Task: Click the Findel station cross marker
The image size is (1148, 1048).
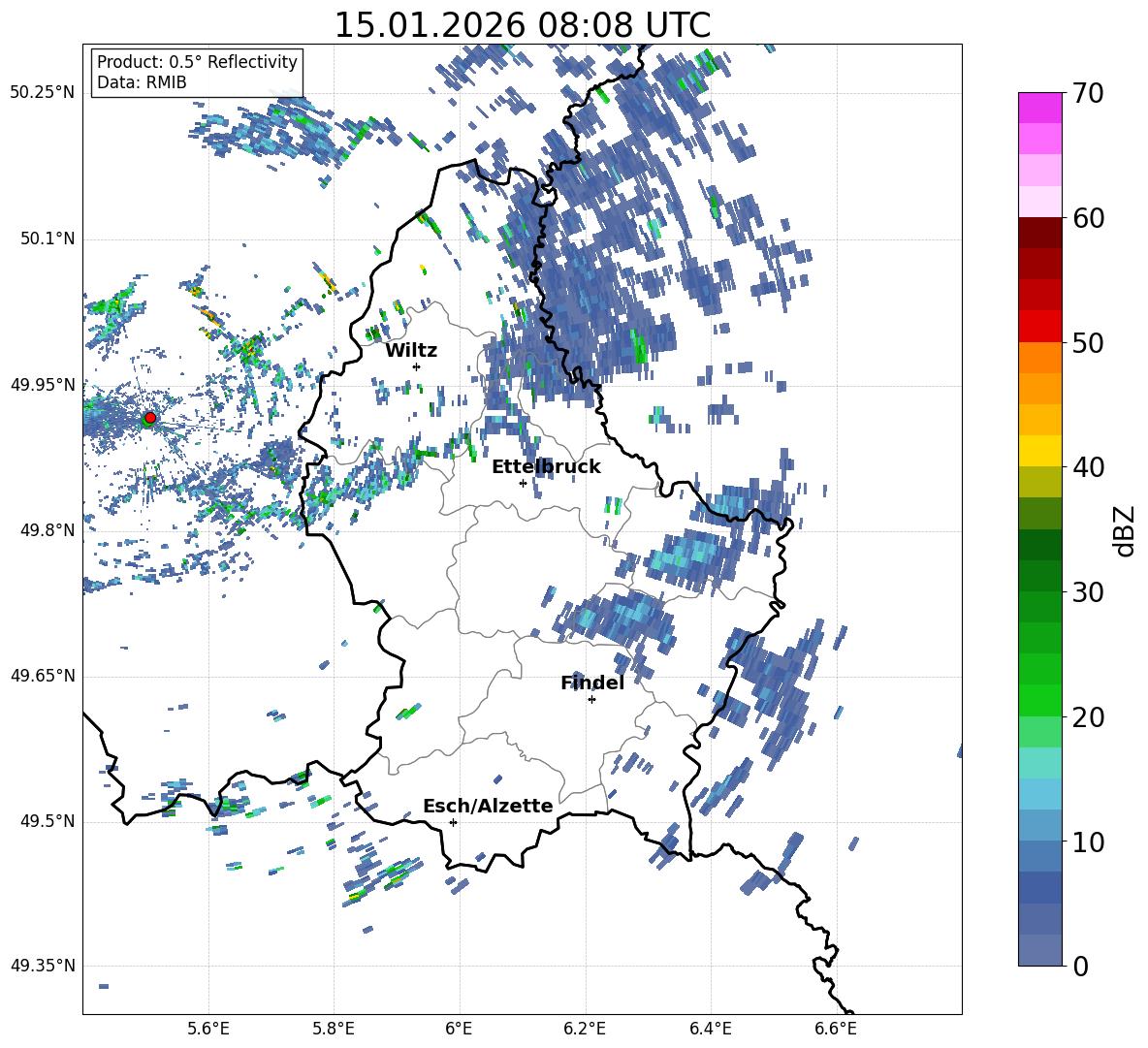Action: (x=591, y=700)
